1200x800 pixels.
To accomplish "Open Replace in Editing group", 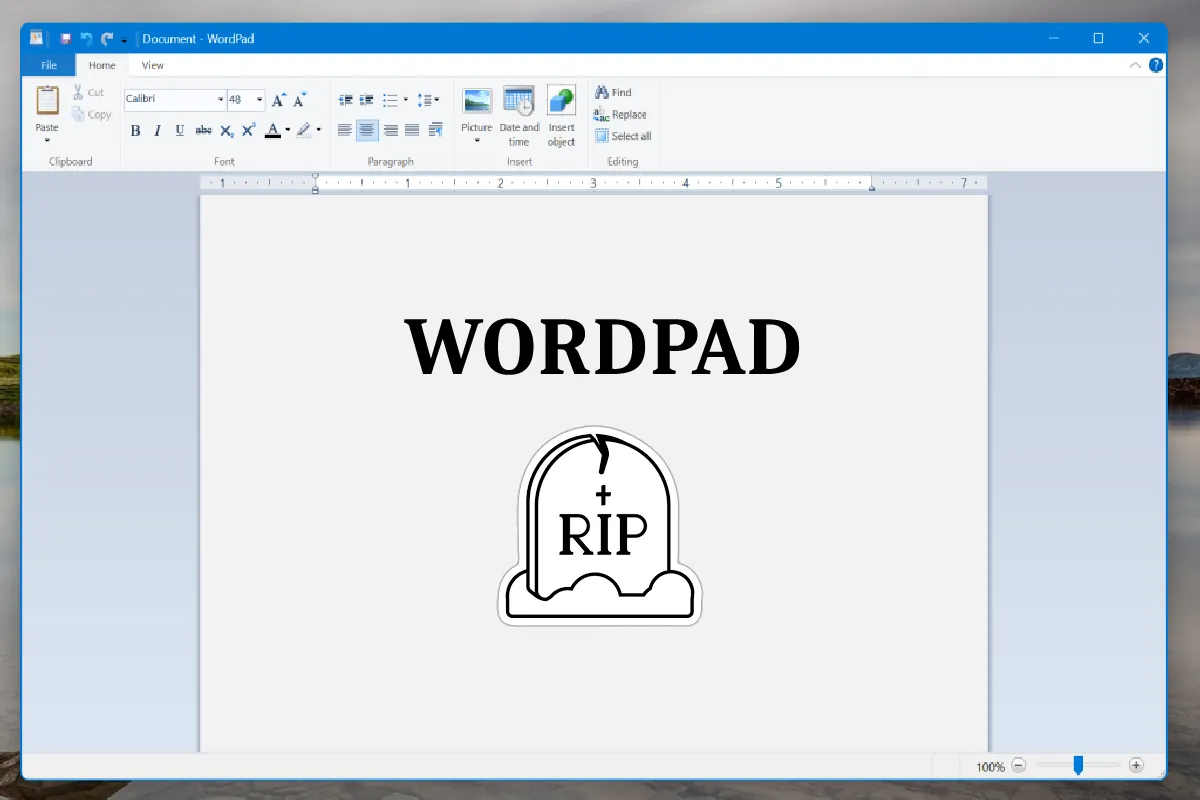I will tap(619, 114).
